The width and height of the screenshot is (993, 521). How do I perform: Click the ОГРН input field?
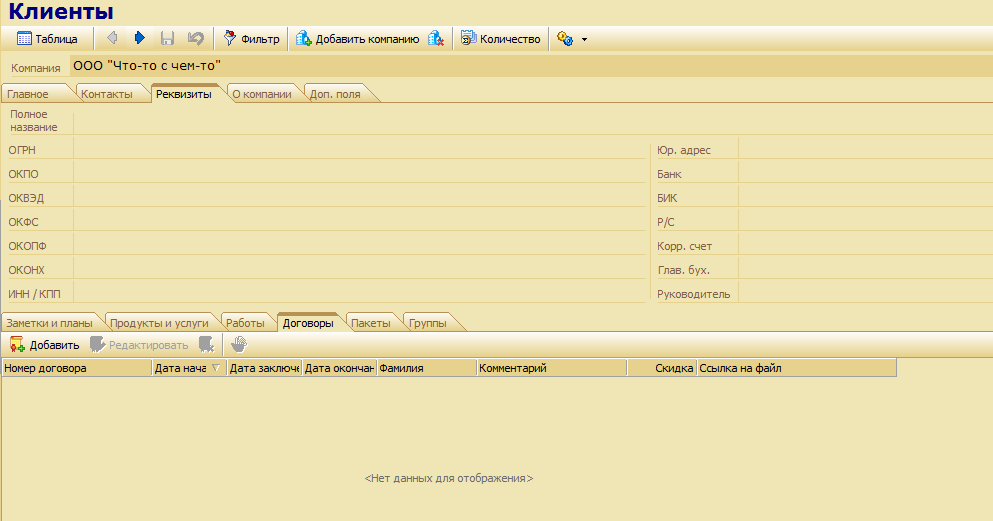click(x=360, y=150)
